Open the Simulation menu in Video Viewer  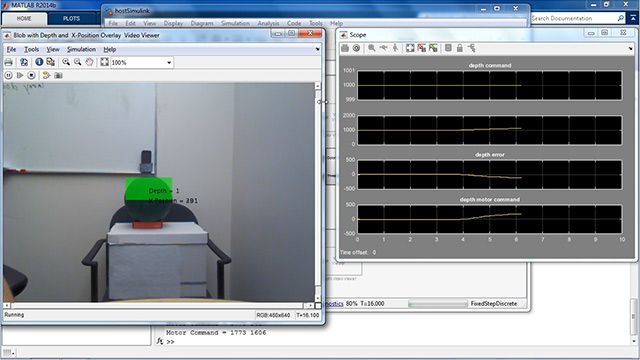click(x=81, y=49)
